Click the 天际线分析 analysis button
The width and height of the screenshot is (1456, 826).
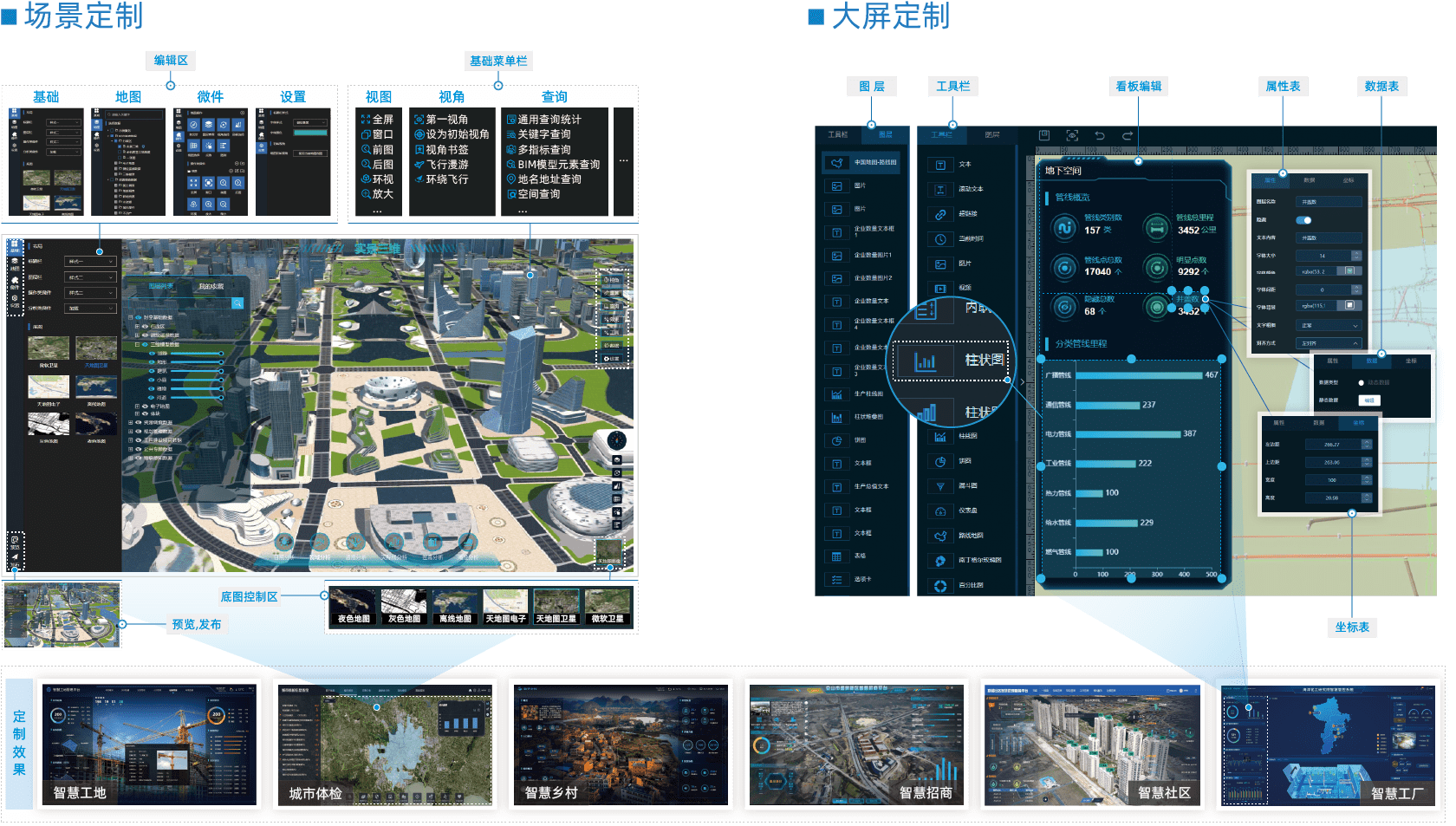[394, 545]
